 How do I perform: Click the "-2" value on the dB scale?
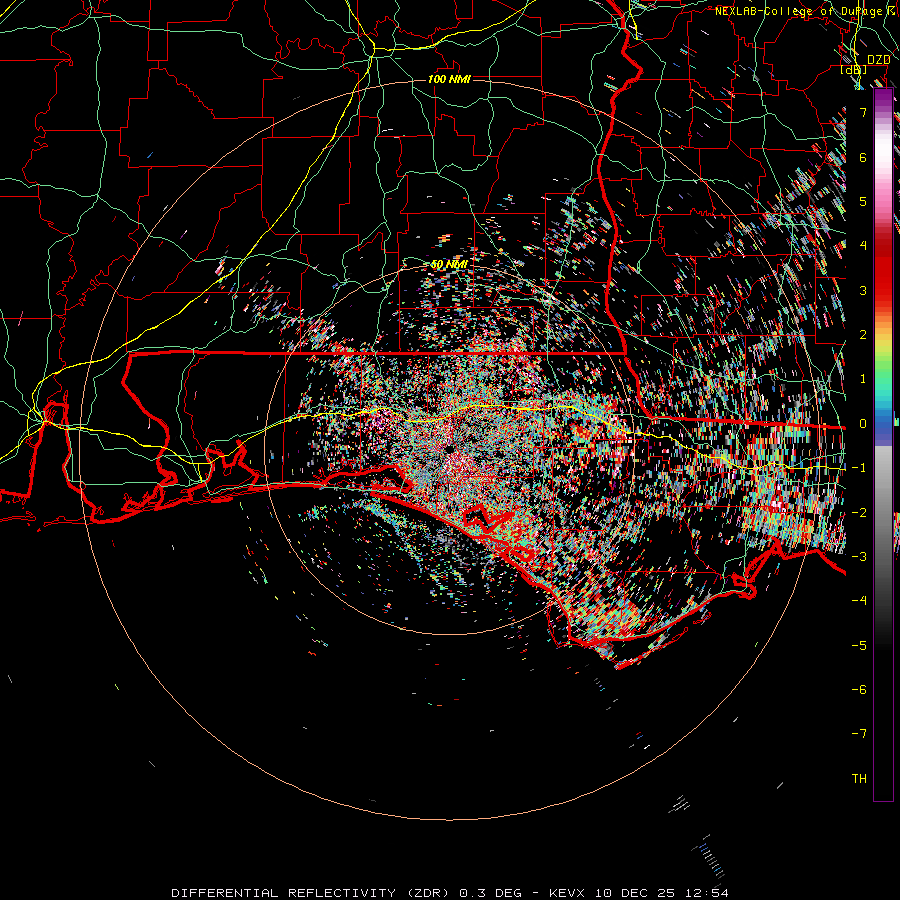859,513
